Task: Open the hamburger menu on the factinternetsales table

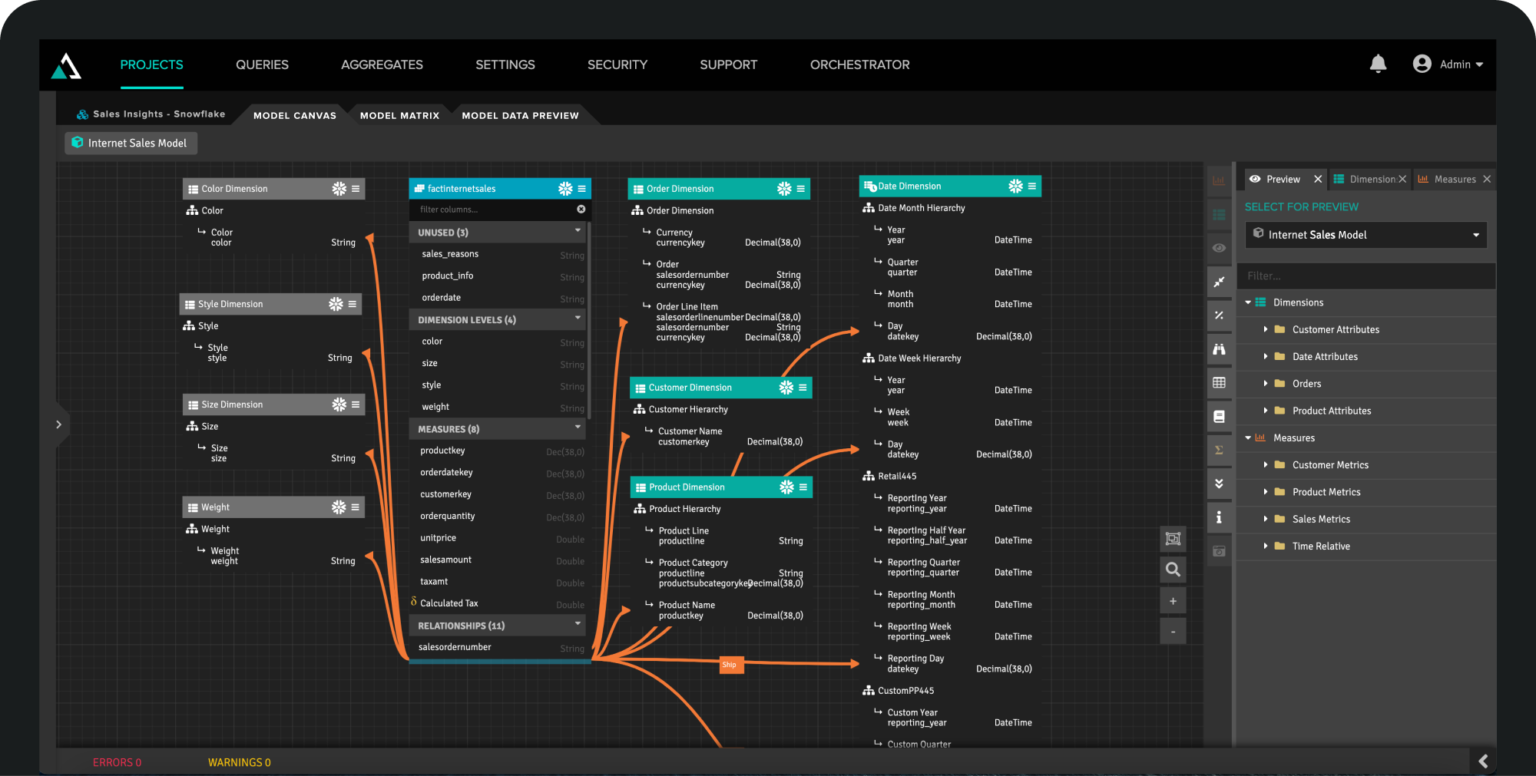Action: pos(581,188)
